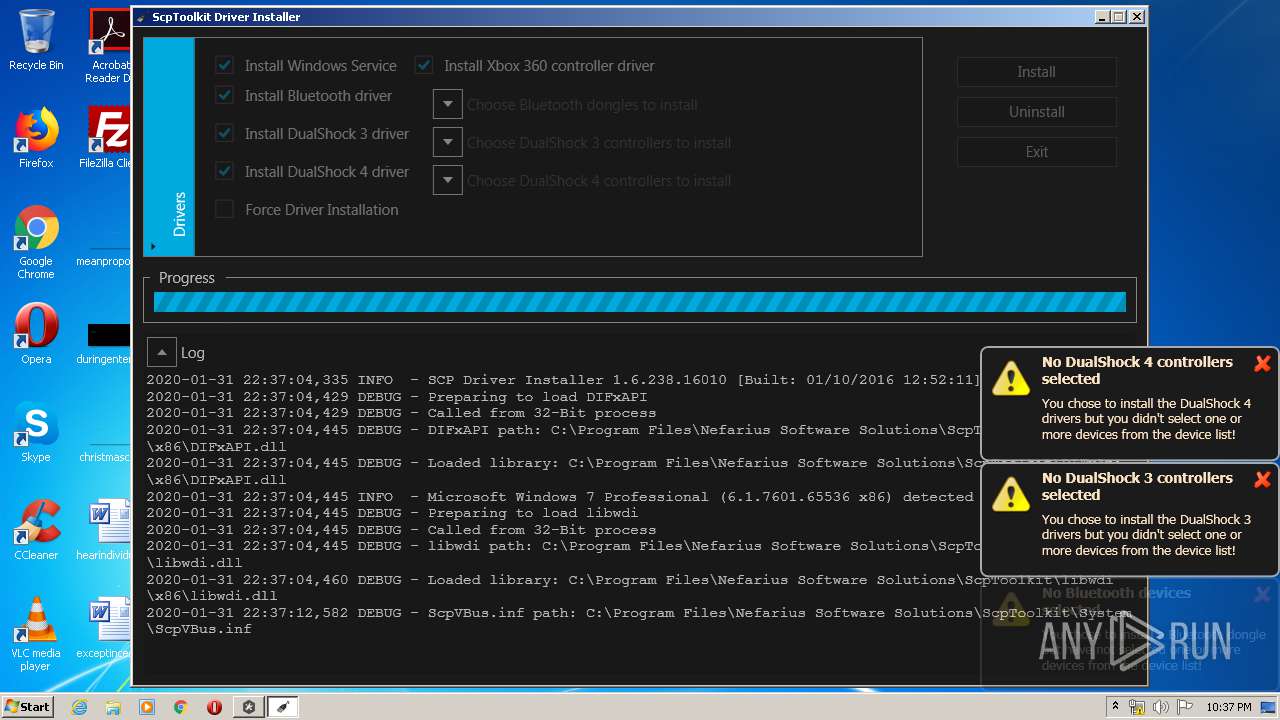Viewport: 1280px width, 720px height.
Task: Click the Exit button
Action: [x=1036, y=152]
